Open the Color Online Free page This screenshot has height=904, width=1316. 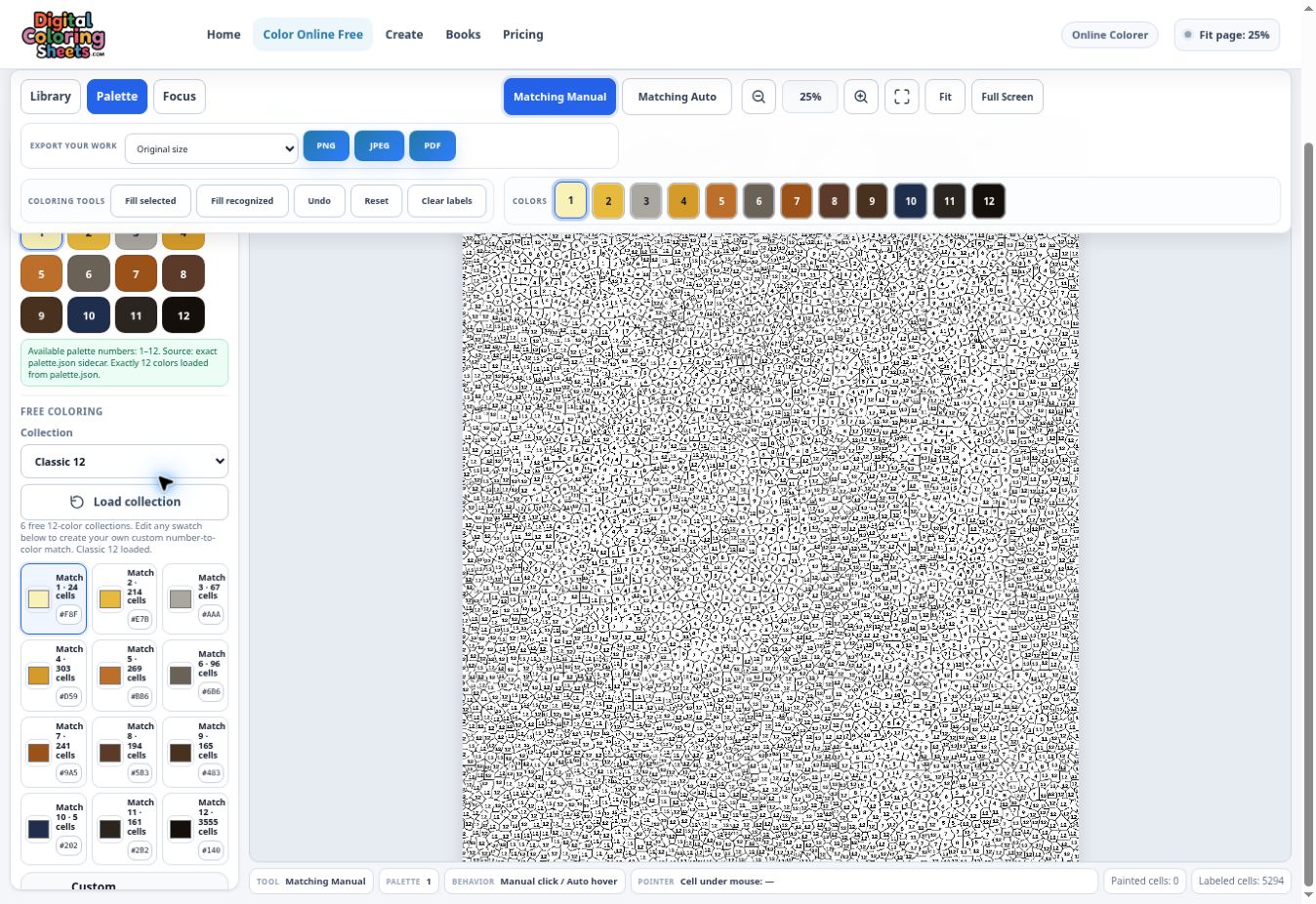tap(312, 34)
